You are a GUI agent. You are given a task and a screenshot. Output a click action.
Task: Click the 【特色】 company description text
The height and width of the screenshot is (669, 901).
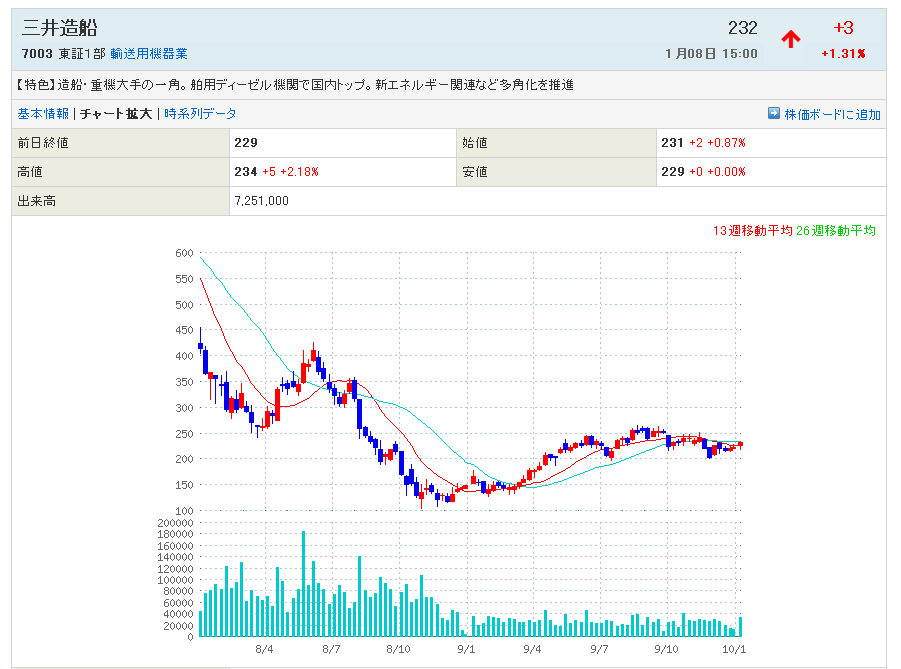(x=294, y=85)
